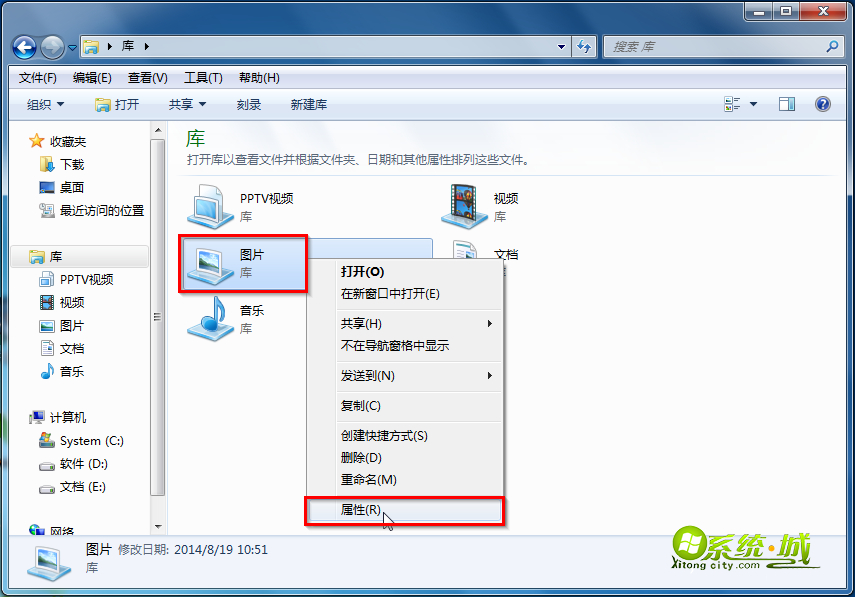The height and width of the screenshot is (597, 855).
Task: Open the address bar history dropdown arrow
Action: [561, 47]
